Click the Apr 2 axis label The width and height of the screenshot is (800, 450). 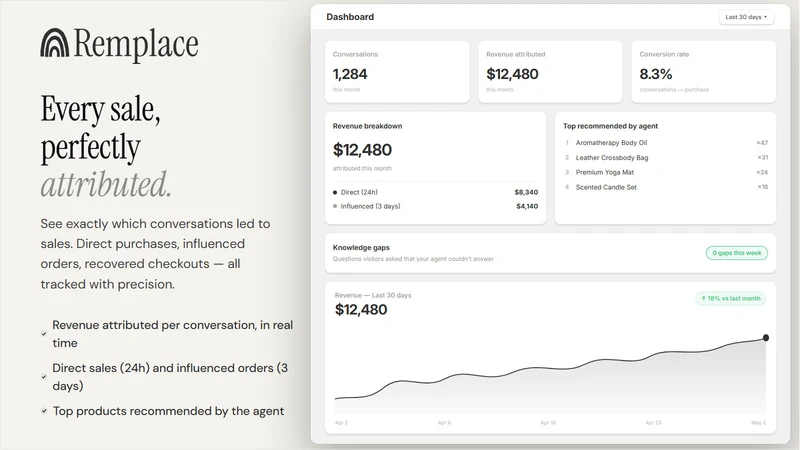tap(341, 423)
